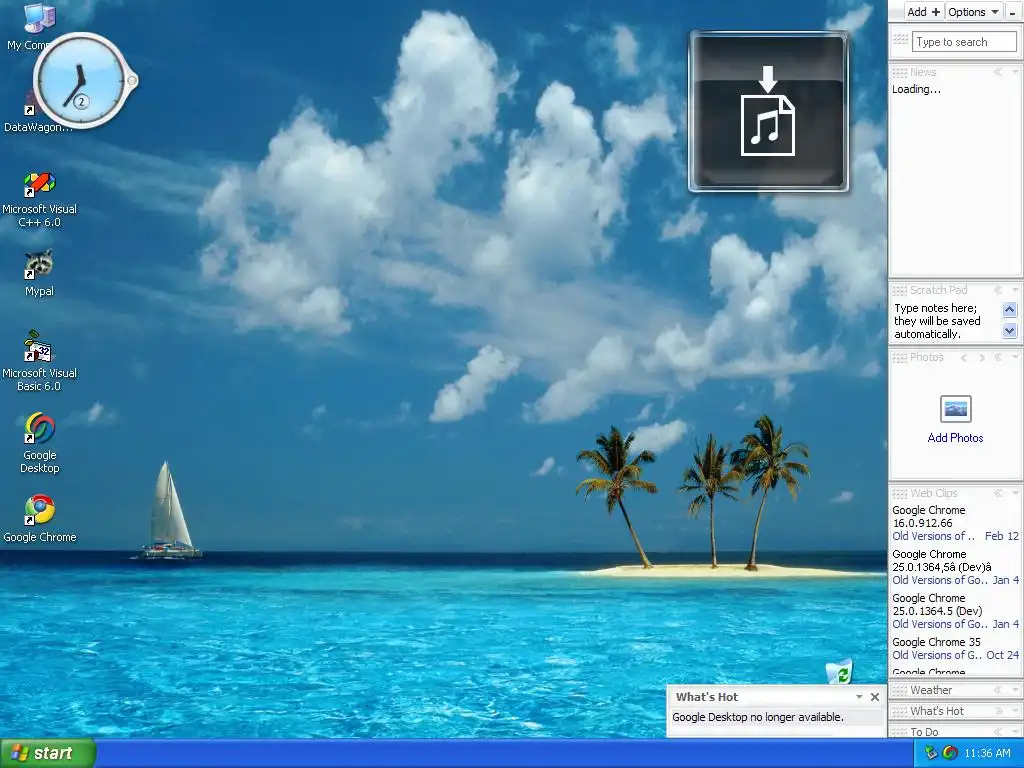
Task: Click the Safely Remove Hardware tray icon
Action: (931, 753)
